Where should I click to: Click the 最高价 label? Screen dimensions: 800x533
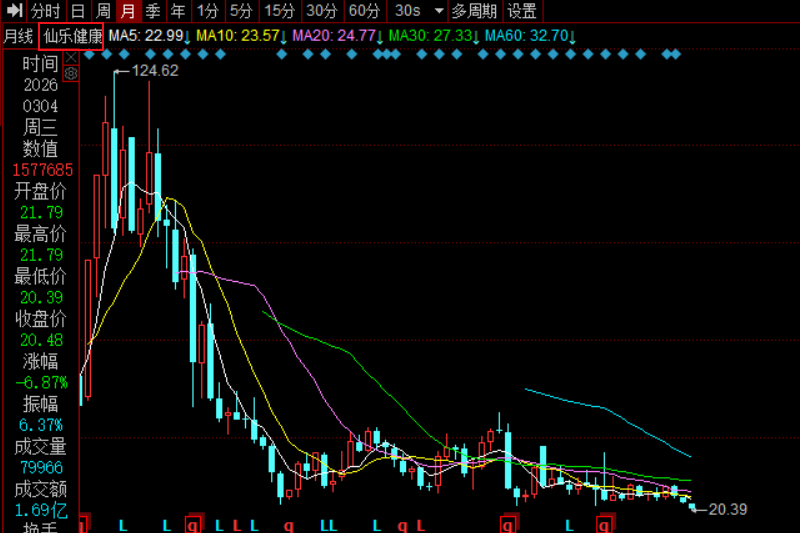coord(40,234)
